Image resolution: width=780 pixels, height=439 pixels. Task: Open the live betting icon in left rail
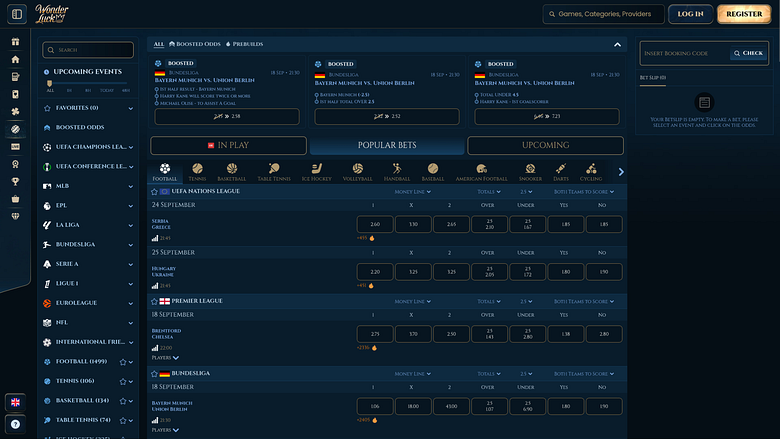15,147
